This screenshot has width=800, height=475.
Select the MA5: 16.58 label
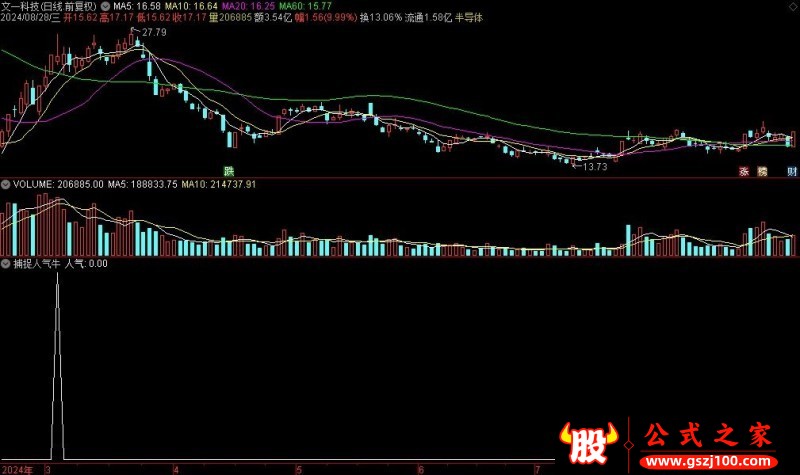[x=137, y=6]
